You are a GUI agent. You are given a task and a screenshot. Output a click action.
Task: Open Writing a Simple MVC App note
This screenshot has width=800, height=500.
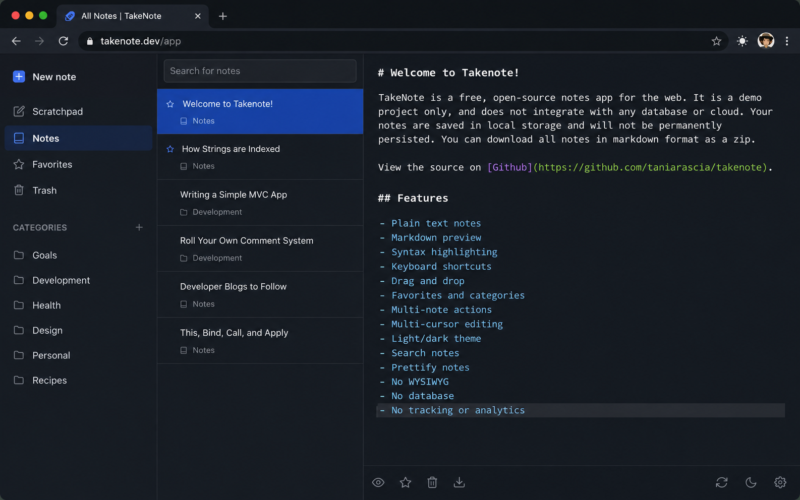click(x=260, y=203)
